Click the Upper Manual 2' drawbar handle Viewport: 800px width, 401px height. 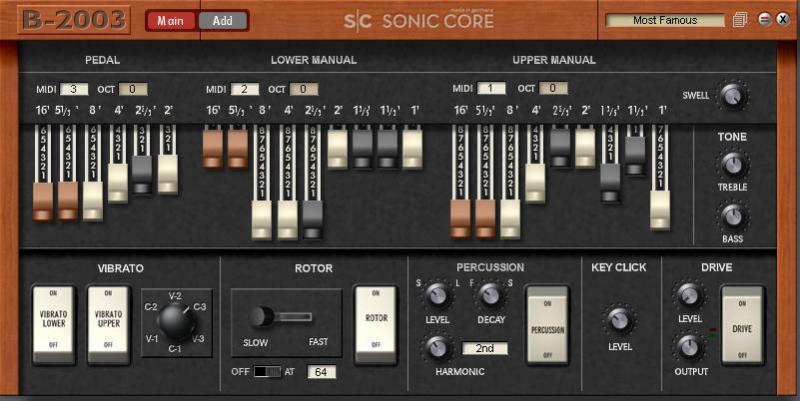point(585,147)
